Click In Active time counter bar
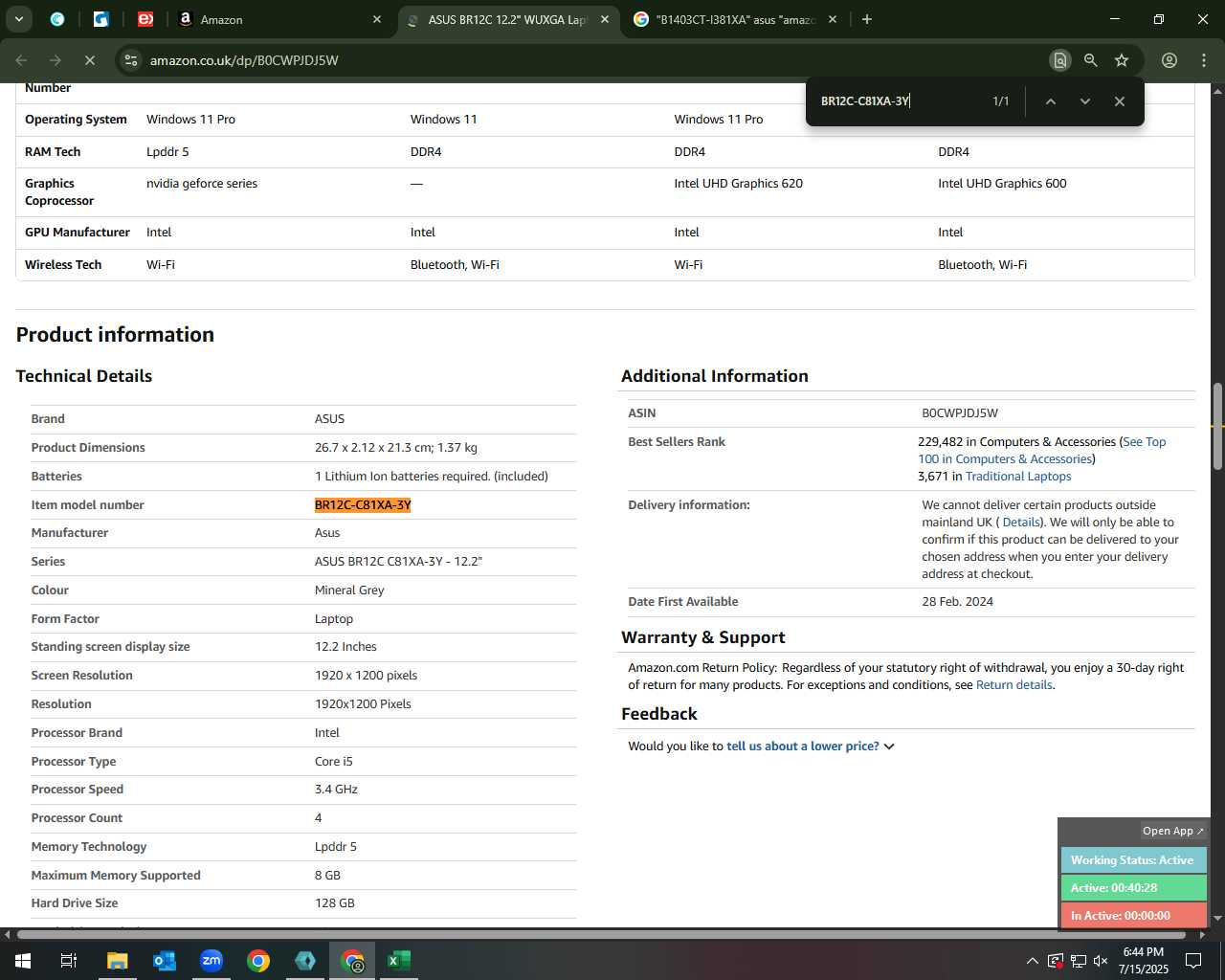 click(x=1133, y=916)
